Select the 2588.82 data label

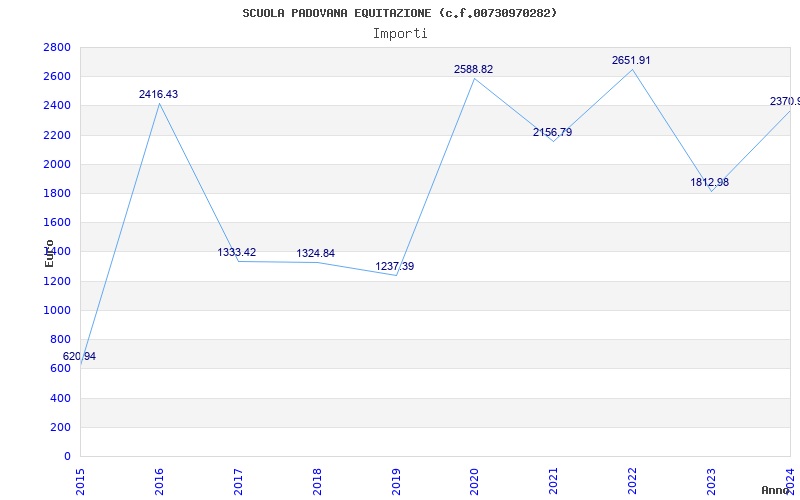[473, 69]
